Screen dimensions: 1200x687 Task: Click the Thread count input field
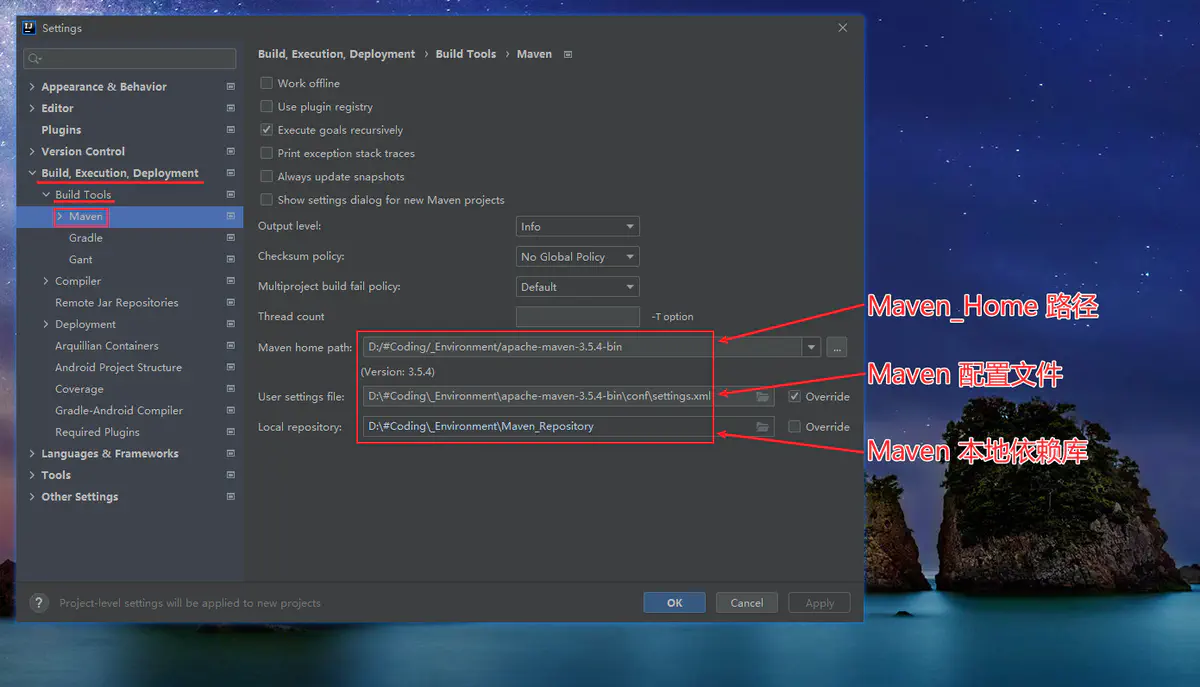[578, 317]
